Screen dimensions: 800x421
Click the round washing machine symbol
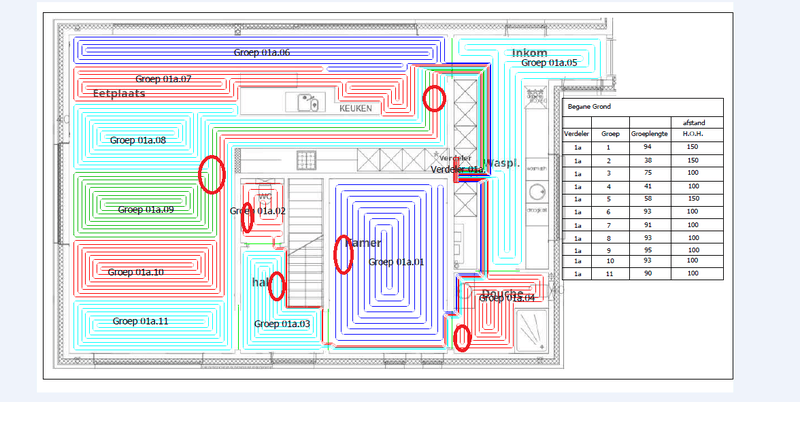point(537,193)
